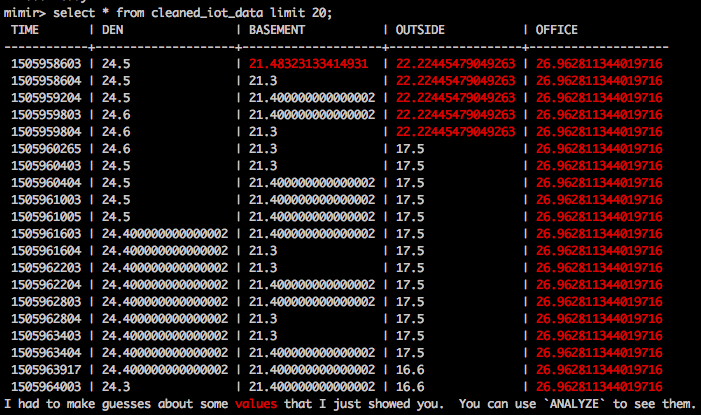Click the red OFFICE value in row 1505961603

pos(599,233)
